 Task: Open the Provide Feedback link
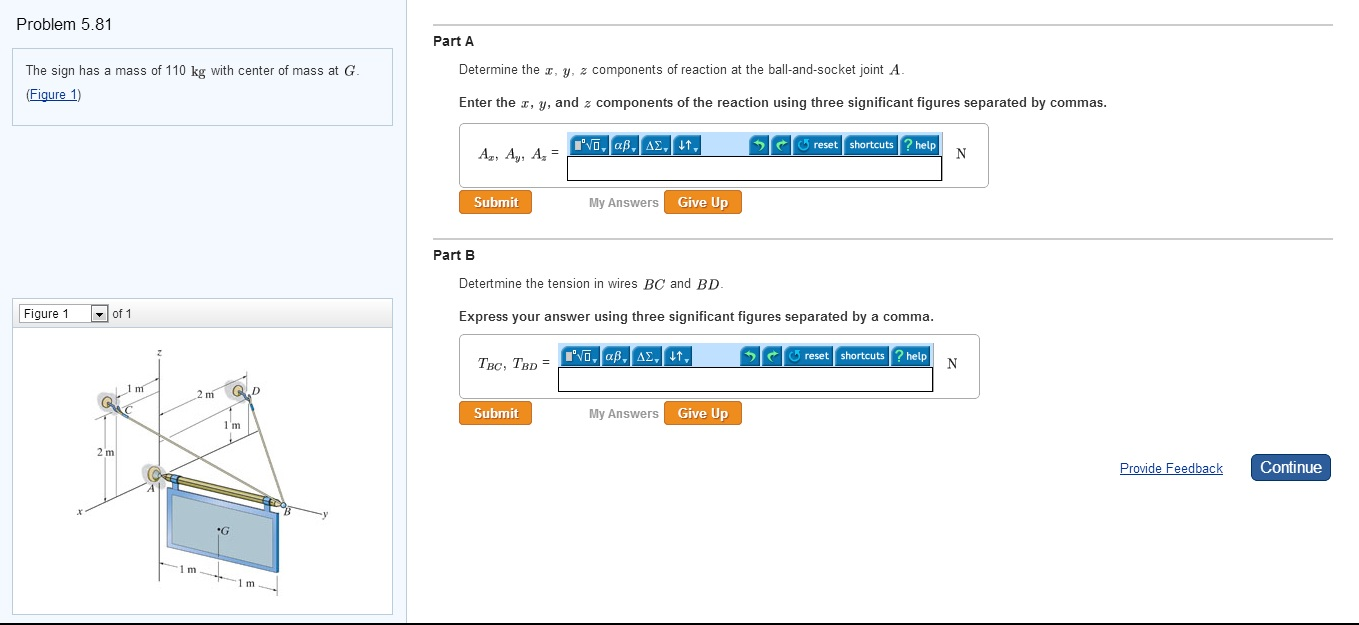[1171, 468]
